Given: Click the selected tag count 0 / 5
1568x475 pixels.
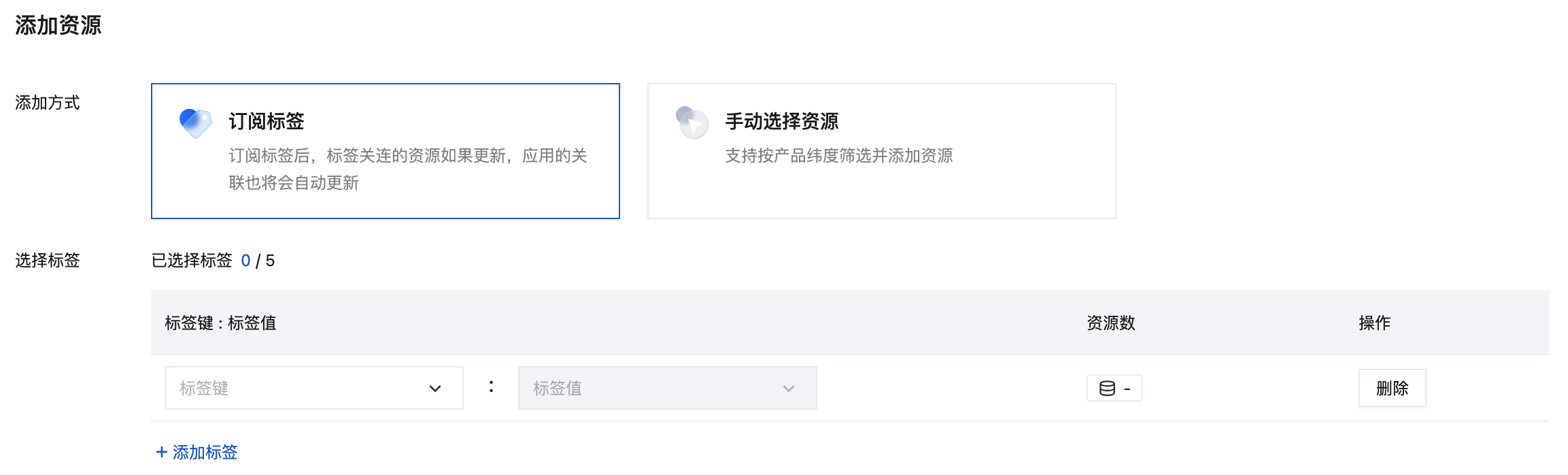Looking at the screenshot, I should tap(258, 261).
